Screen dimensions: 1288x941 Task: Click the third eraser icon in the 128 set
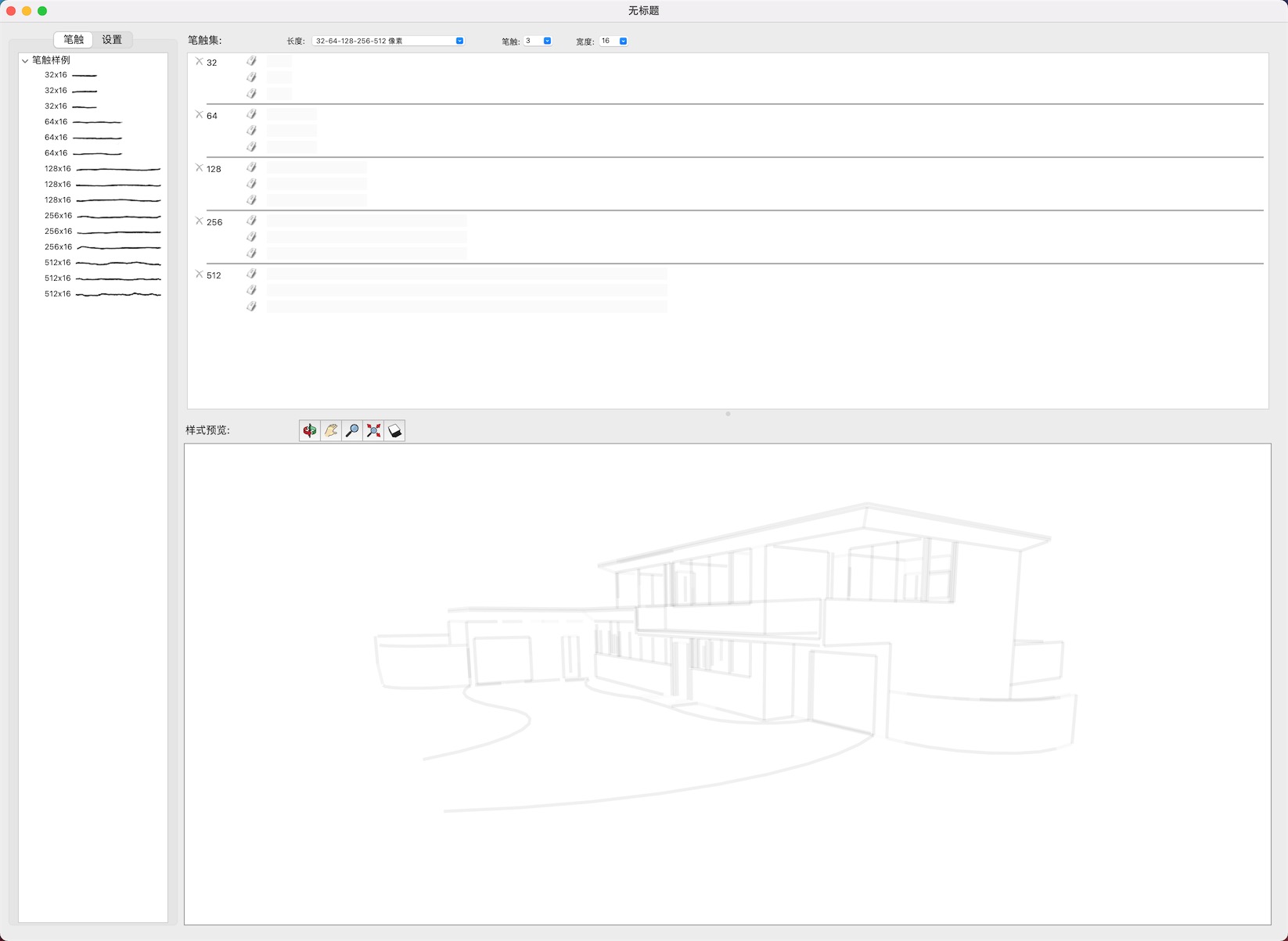(251, 199)
